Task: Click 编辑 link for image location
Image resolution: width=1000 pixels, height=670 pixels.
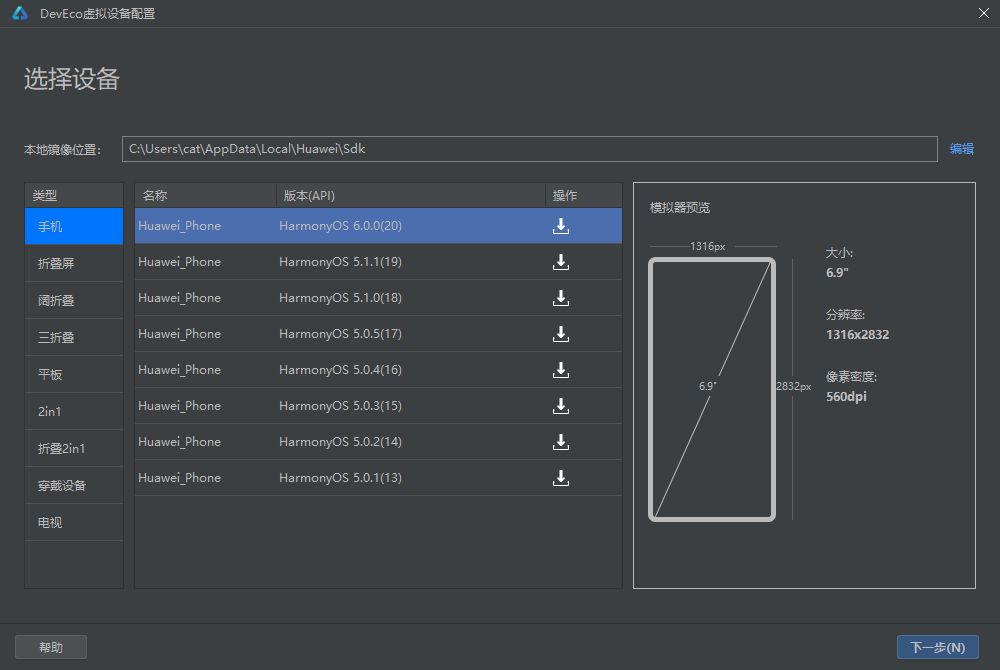Action: [961, 149]
